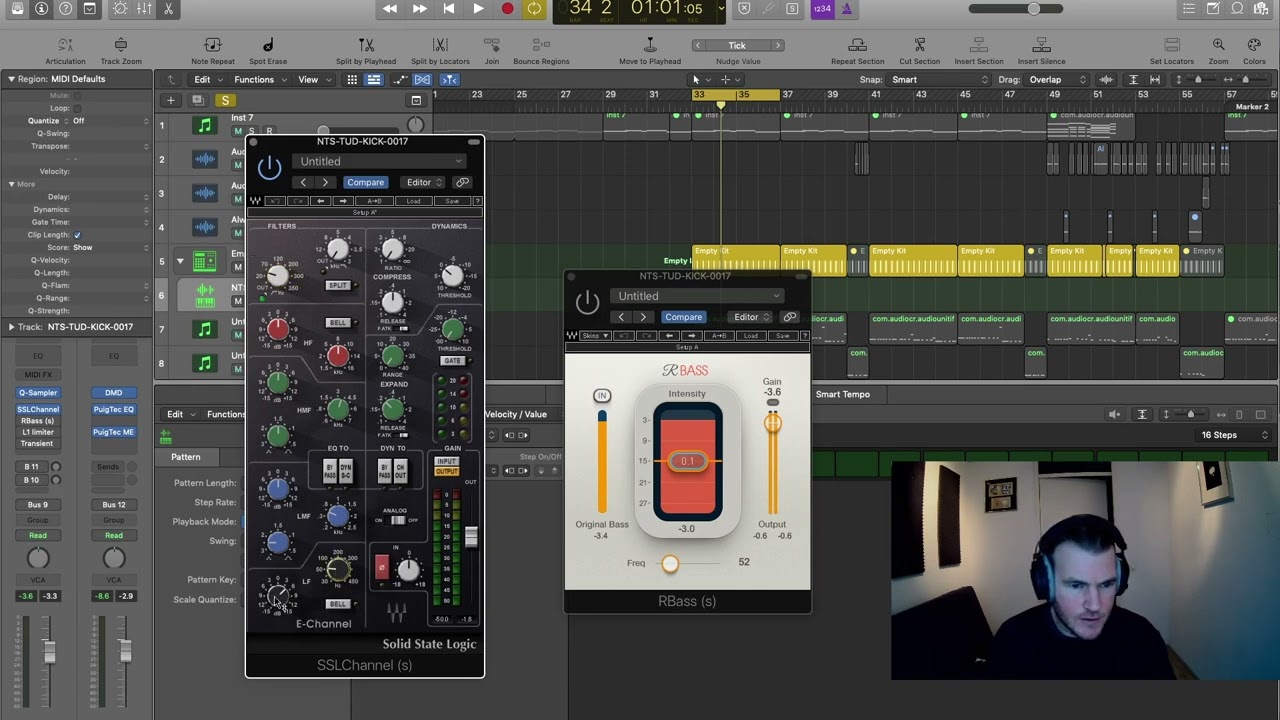Click the Note Repeat toolbar icon
The image size is (1280, 720).
[213, 45]
